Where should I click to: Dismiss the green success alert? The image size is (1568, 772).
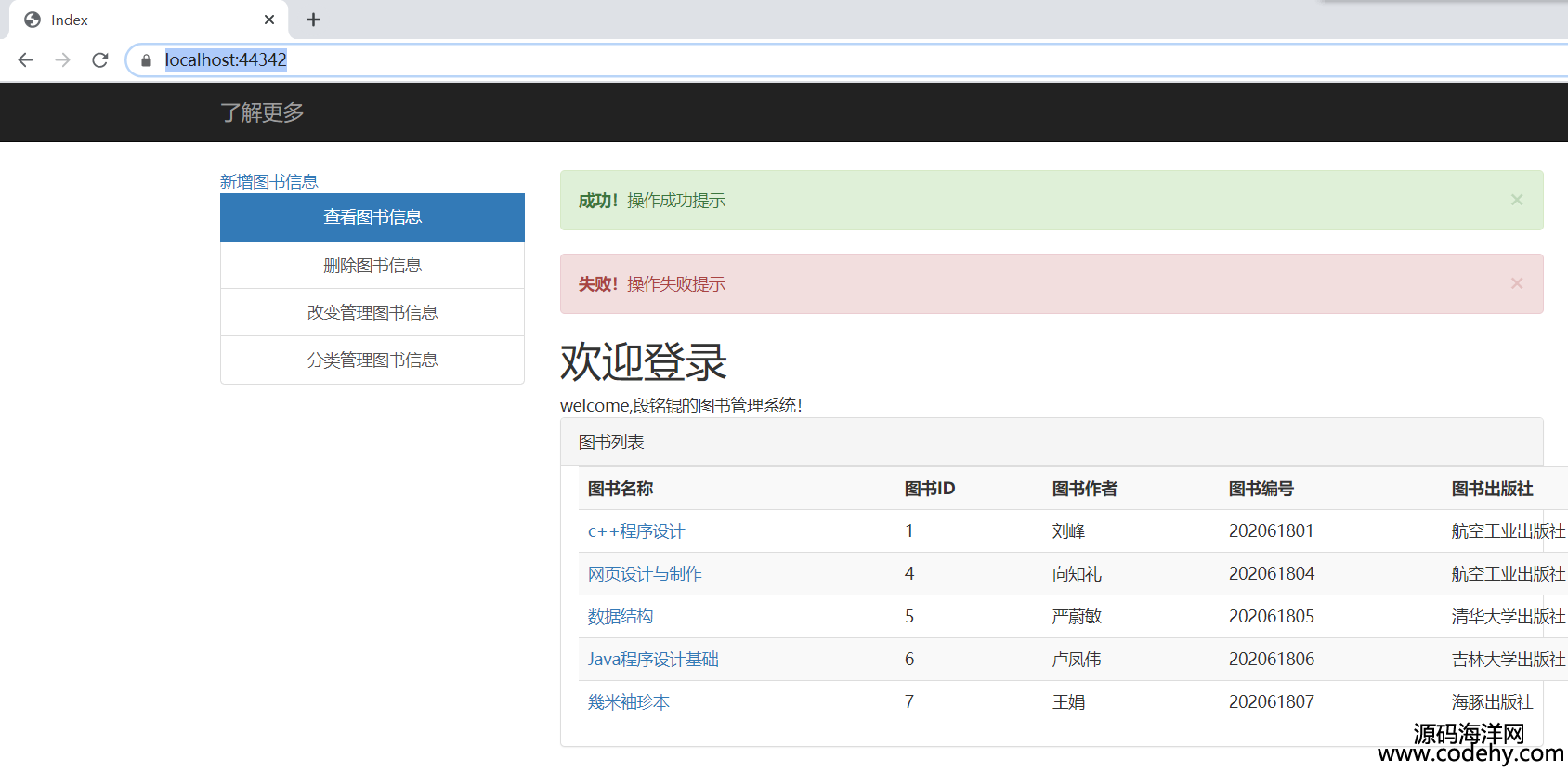pos(1516,200)
